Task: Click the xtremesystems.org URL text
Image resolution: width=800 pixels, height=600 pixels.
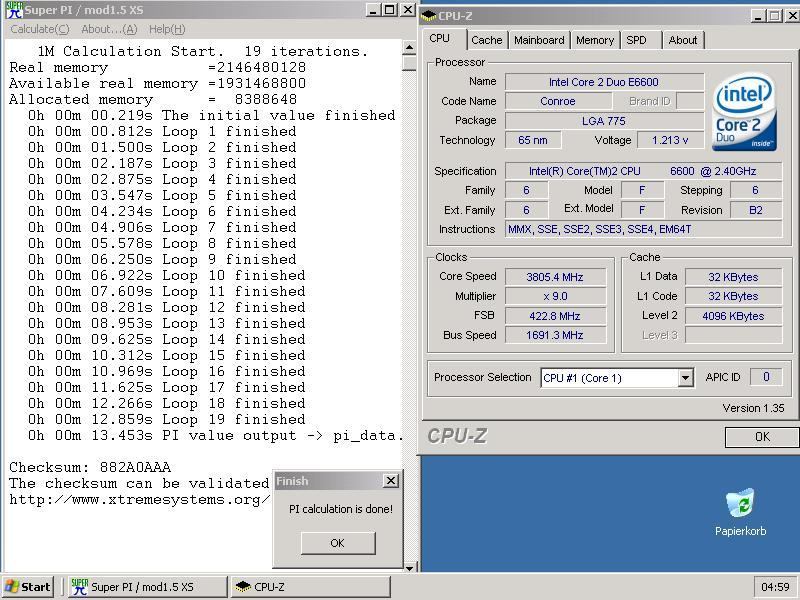Action: click(139, 499)
